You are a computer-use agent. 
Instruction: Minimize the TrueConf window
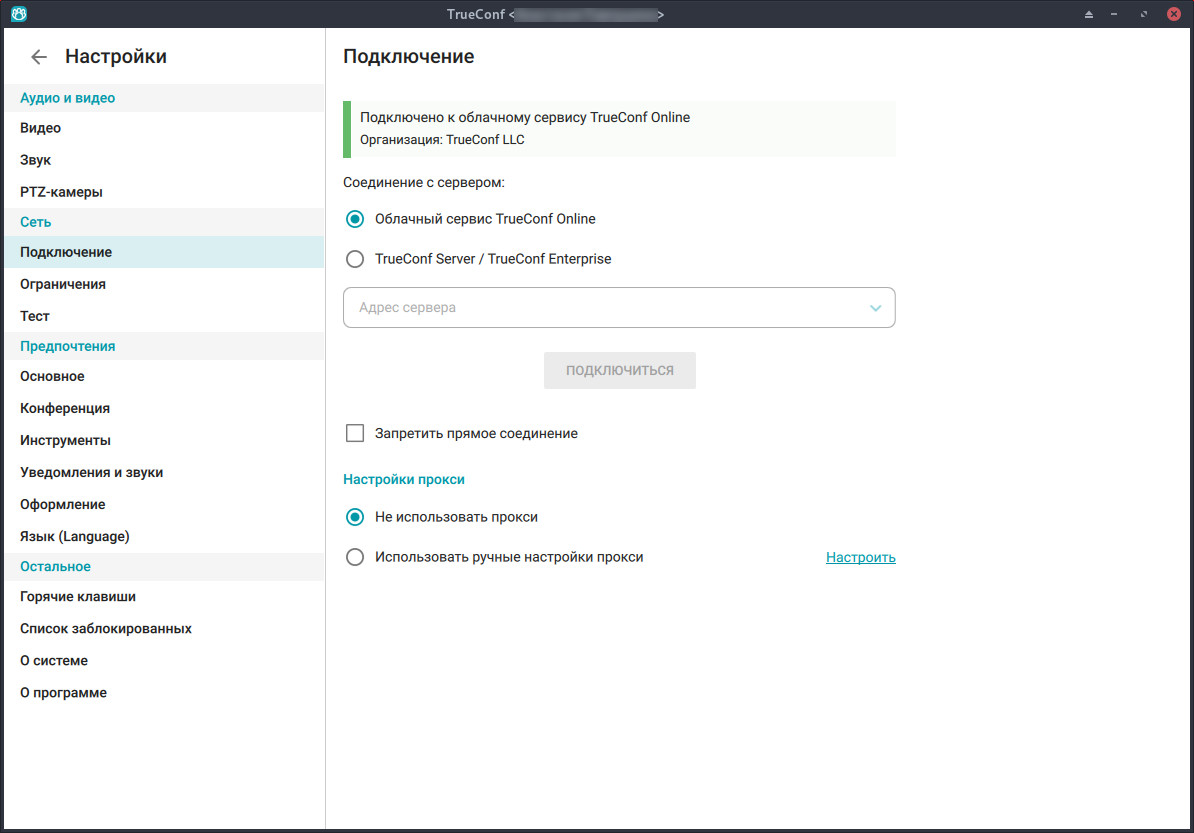(x=1114, y=14)
